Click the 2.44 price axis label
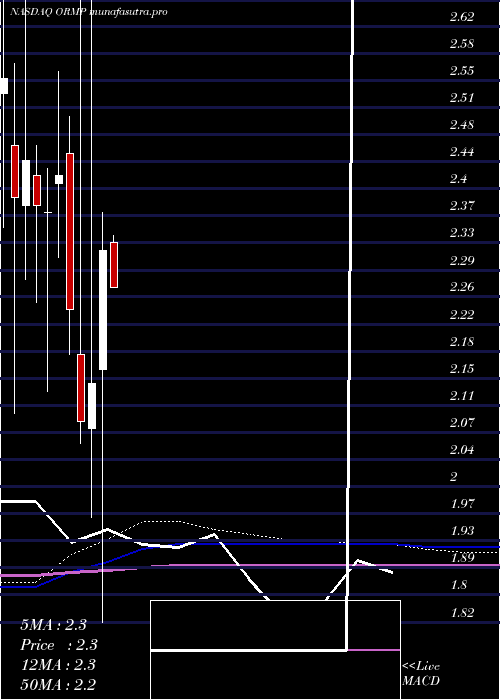This screenshot has height=700, width=500. (x=462, y=152)
